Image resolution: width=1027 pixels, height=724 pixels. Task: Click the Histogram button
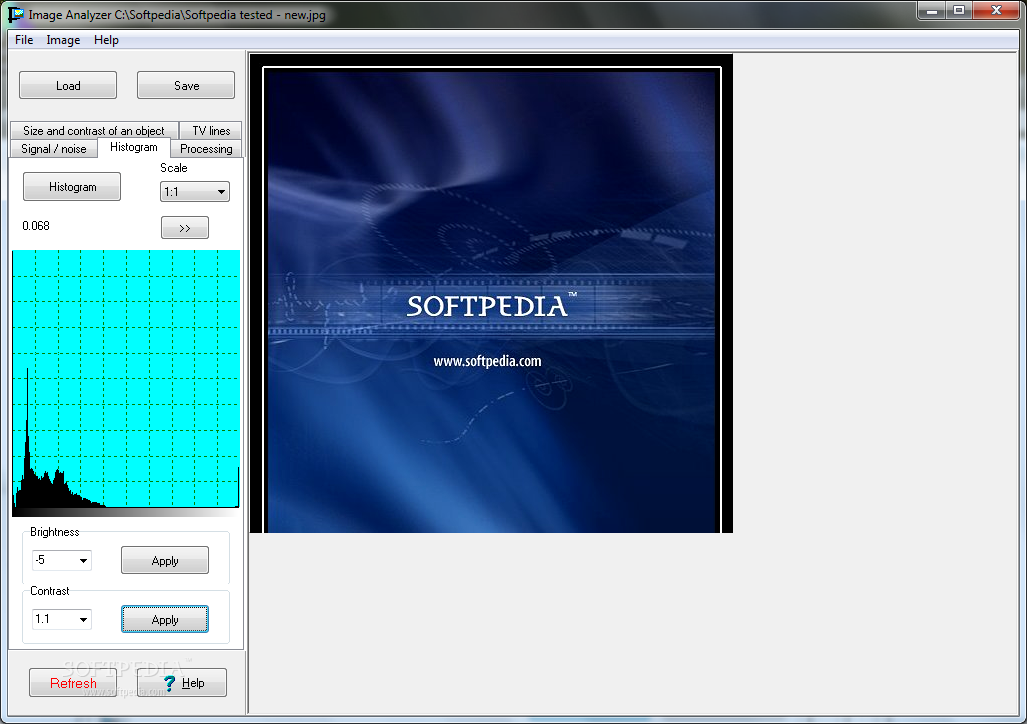pyautogui.click(x=72, y=187)
